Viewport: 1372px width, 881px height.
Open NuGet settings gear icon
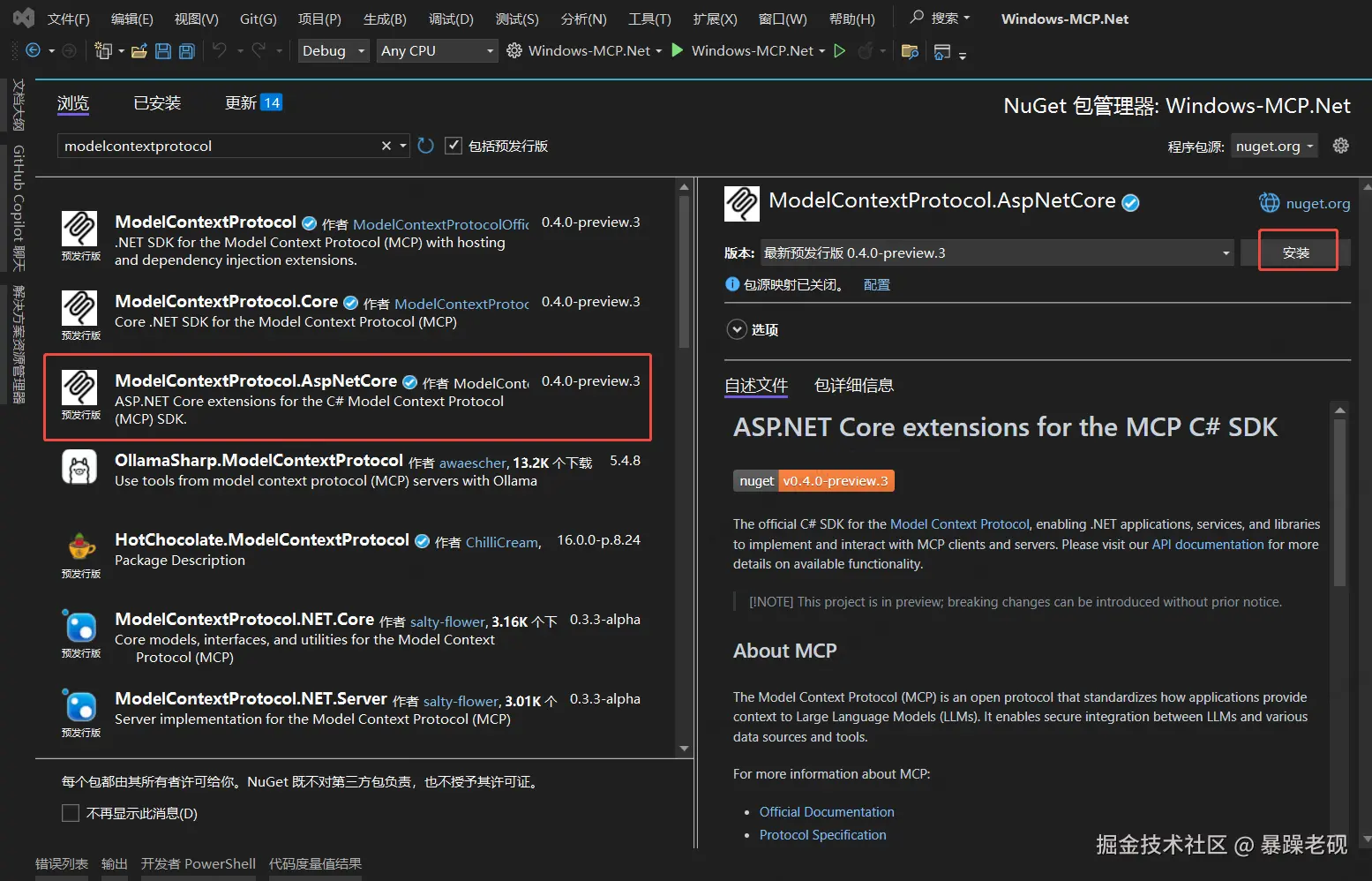click(x=1341, y=146)
